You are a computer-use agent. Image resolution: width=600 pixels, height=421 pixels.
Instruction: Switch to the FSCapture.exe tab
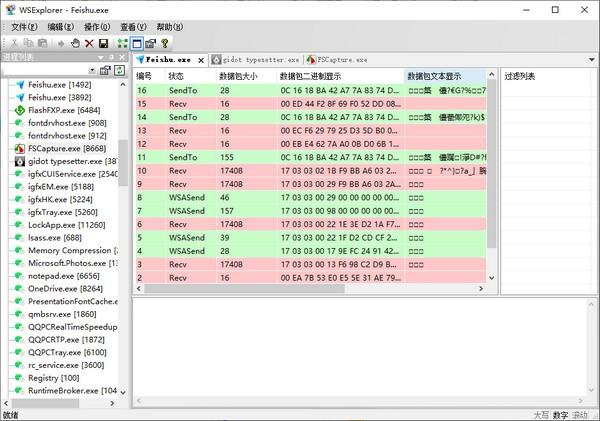click(x=337, y=60)
